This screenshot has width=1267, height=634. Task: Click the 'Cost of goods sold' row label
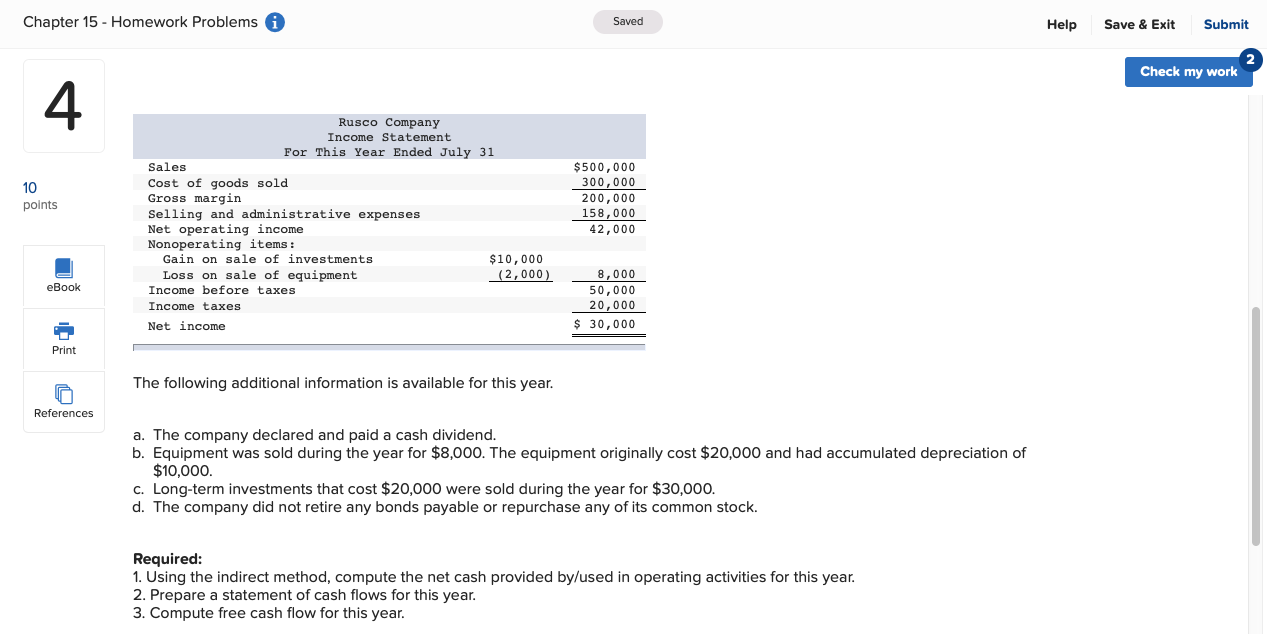(x=218, y=183)
